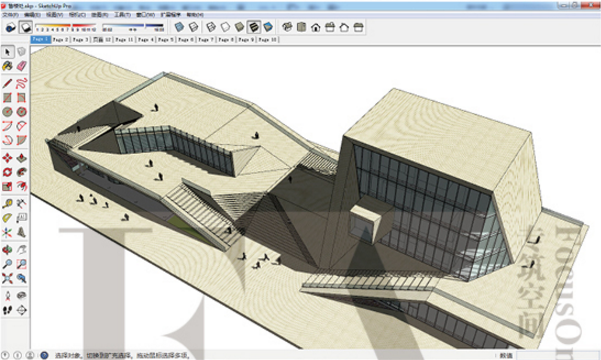Select the Push/Pull tool
The width and height of the screenshot is (601, 360).
(x=21, y=158)
